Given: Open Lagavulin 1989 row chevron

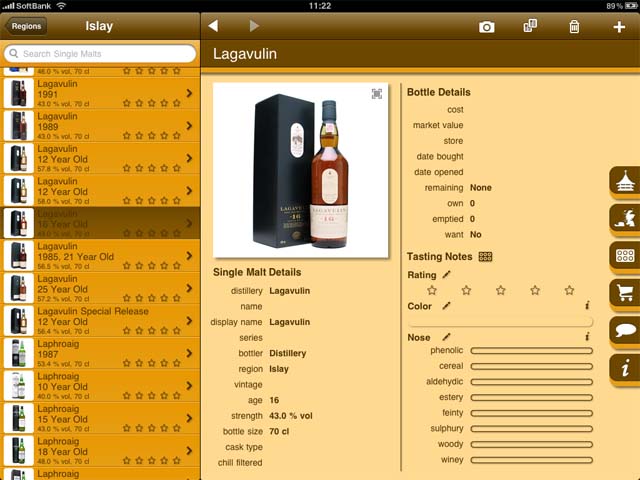Looking at the screenshot, I should tap(189, 126).
